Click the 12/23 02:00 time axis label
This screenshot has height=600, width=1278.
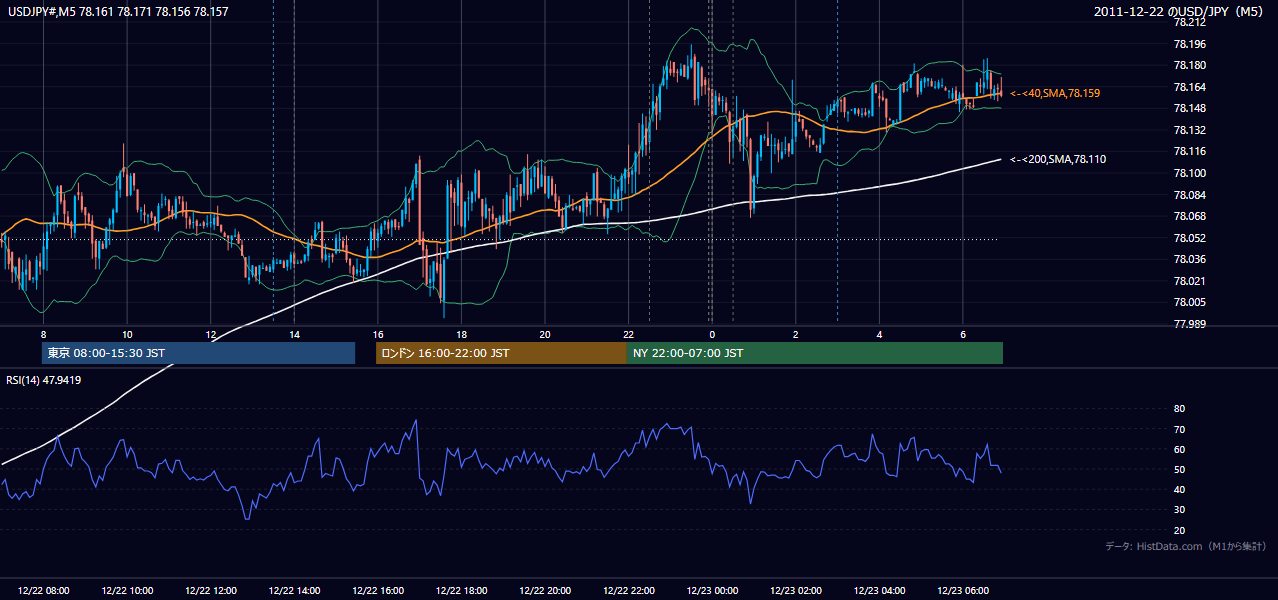(x=795, y=591)
